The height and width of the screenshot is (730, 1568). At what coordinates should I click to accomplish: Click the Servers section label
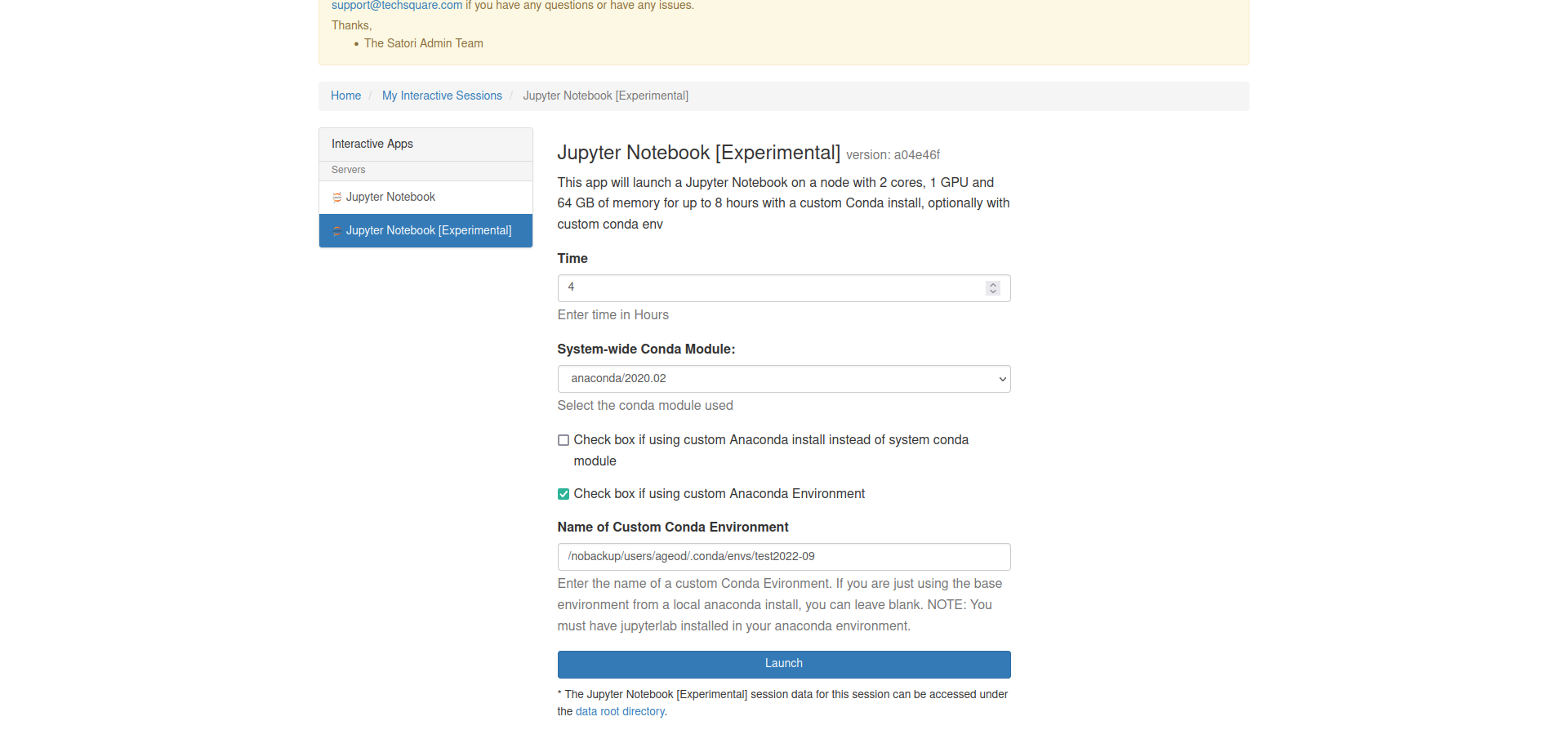tap(348, 170)
